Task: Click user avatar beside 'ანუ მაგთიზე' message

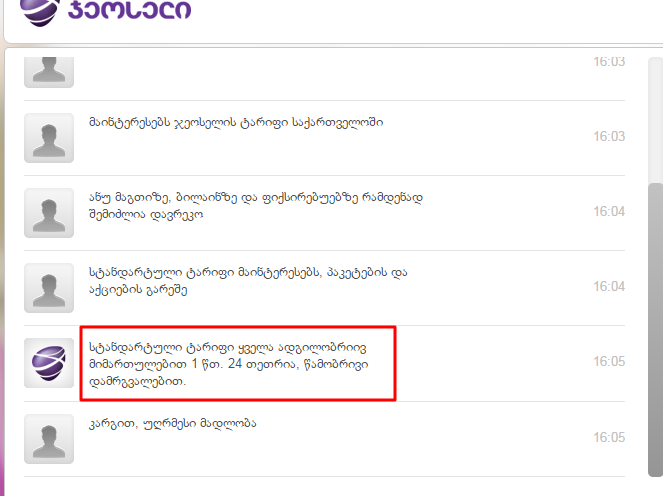Action: [49, 213]
